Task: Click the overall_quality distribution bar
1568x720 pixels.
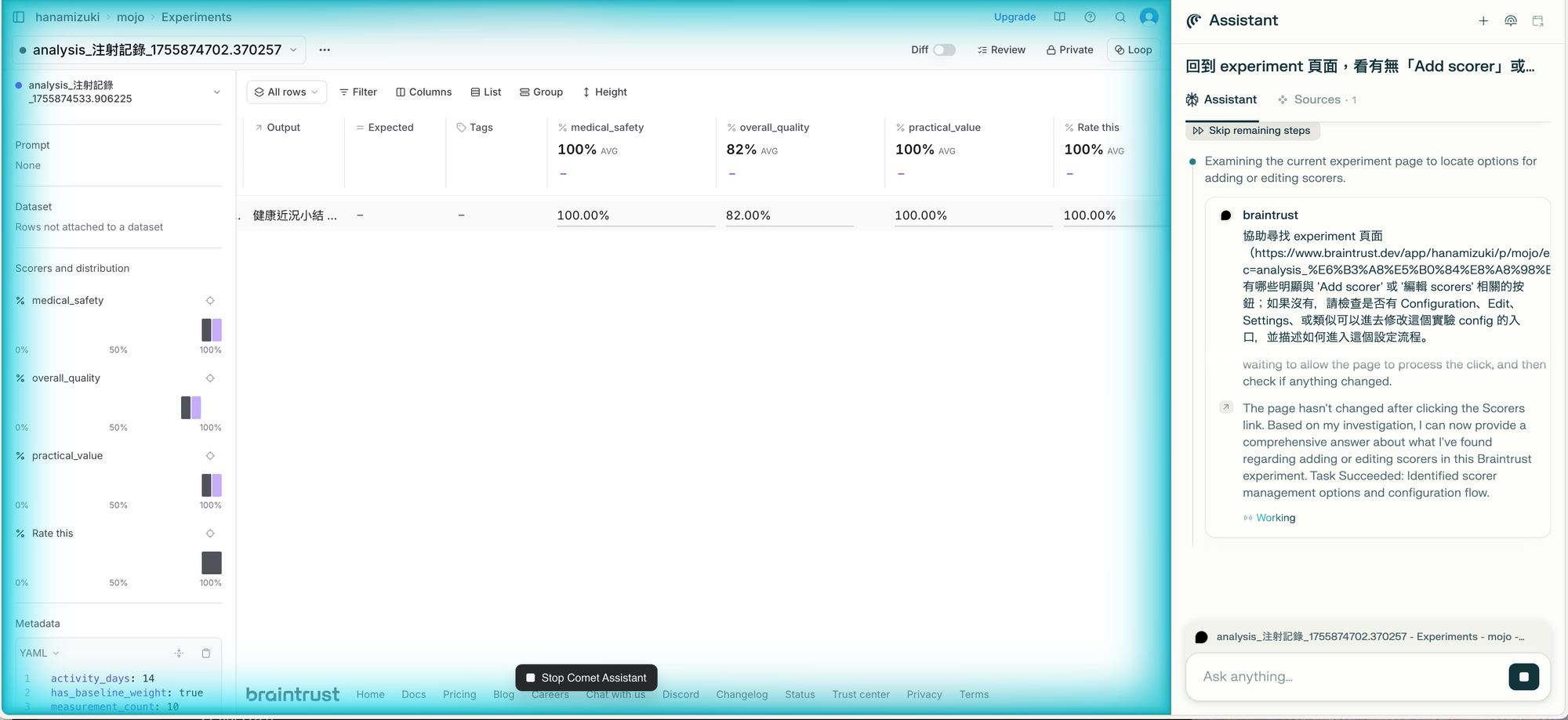Action: (x=191, y=407)
